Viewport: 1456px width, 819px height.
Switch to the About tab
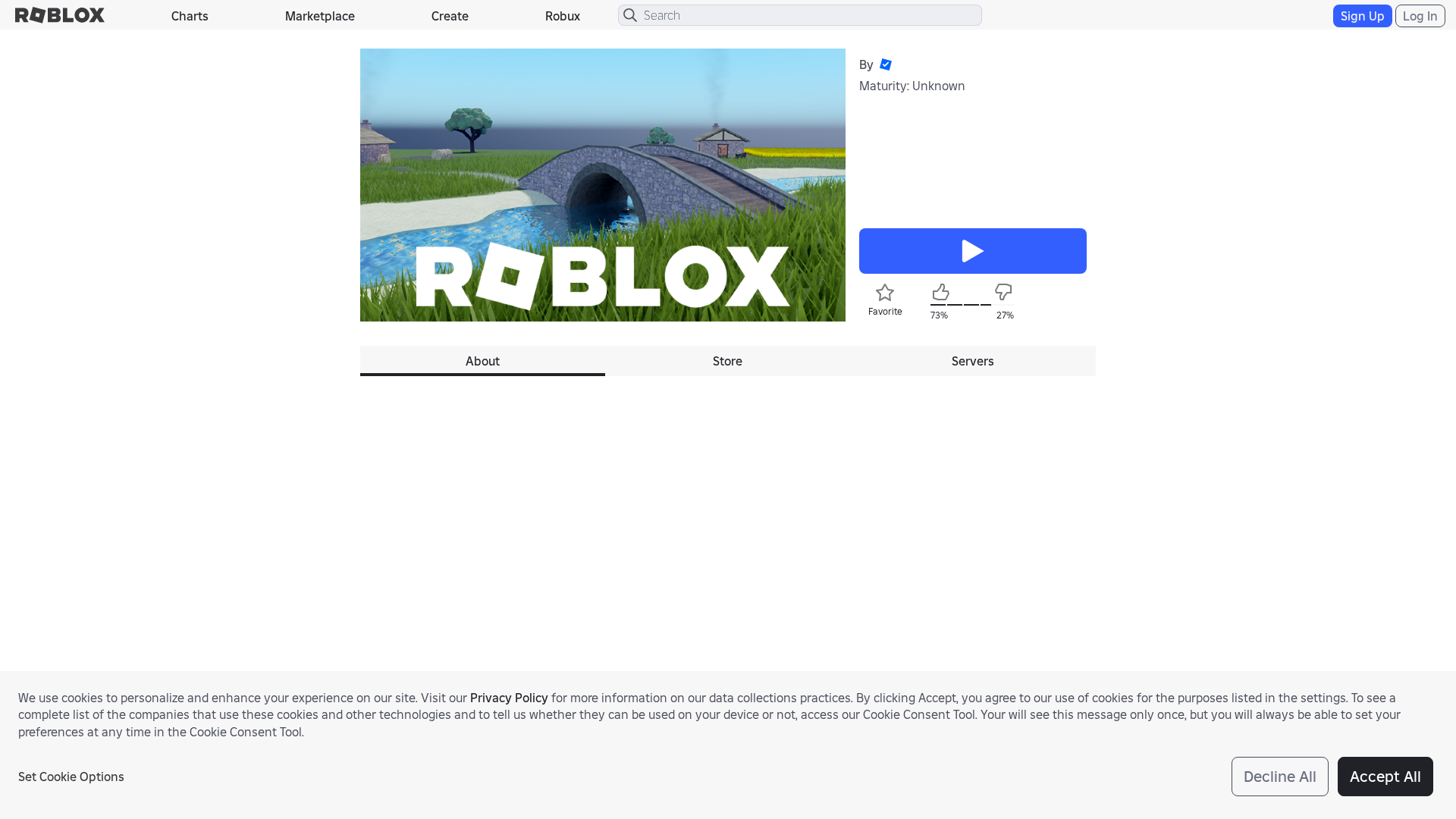482,361
